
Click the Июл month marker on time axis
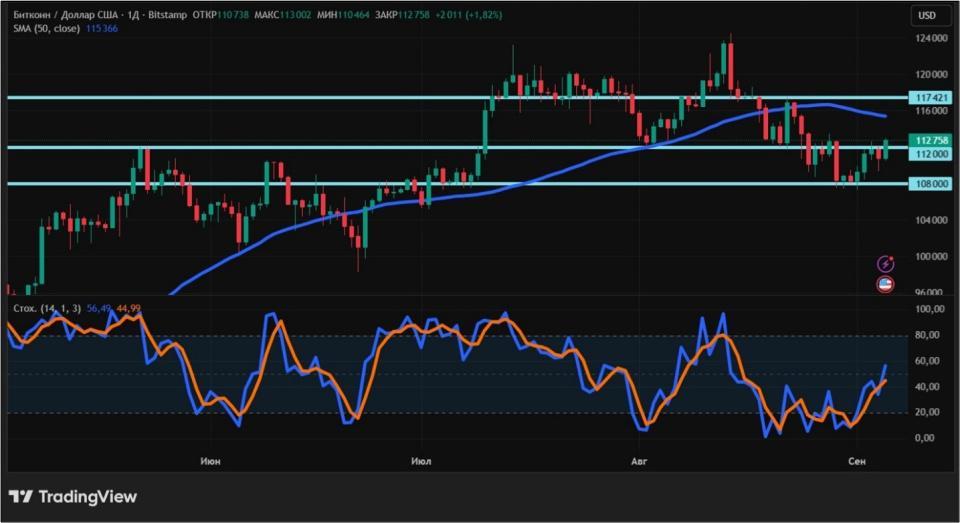tap(421, 461)
